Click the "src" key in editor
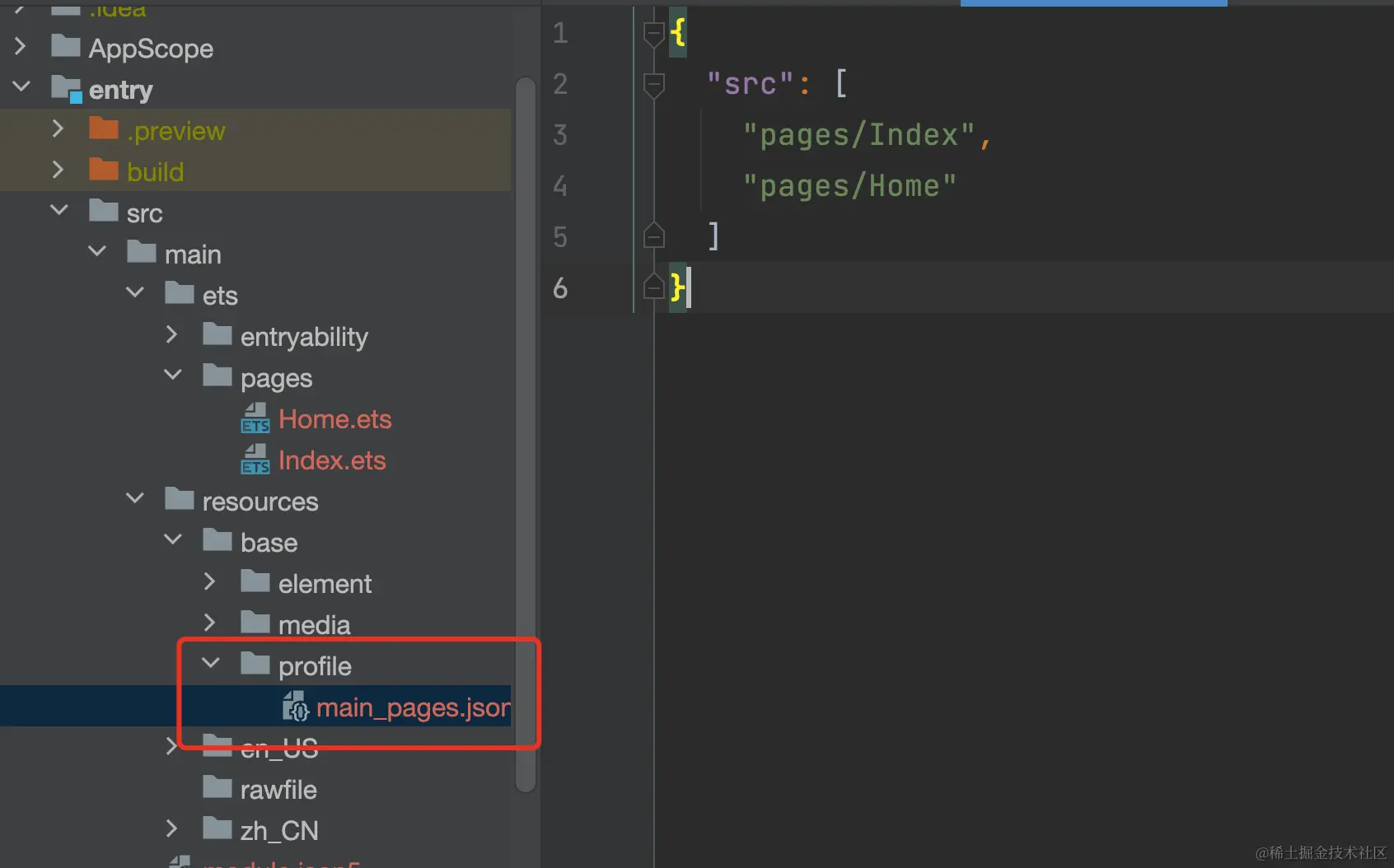The height and width of the screenshot is (868, 1394). (x=750, y=84)
